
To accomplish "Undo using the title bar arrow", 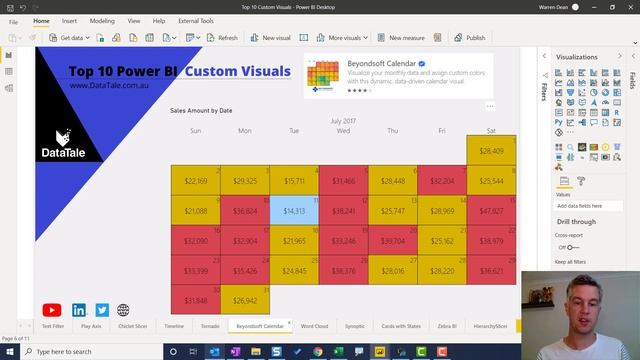I will coord(23,7).
